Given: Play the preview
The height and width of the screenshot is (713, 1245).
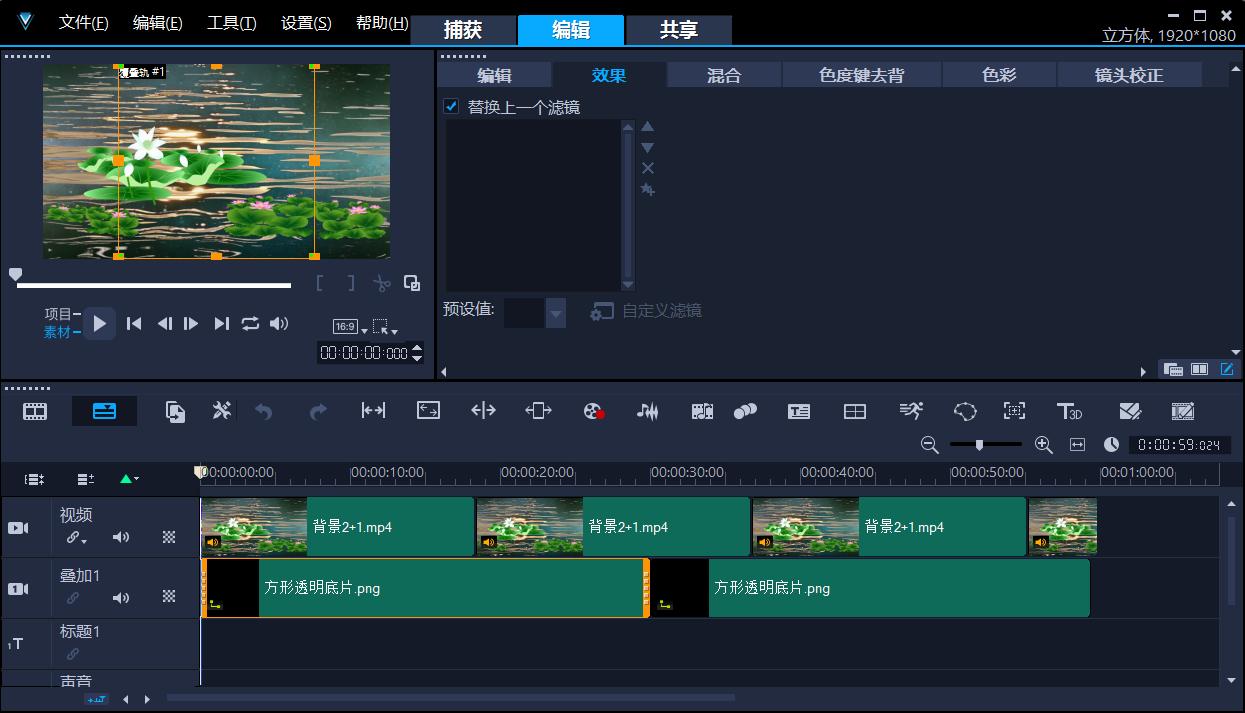Looking at the screenshot, I should [x=99, y=323].
